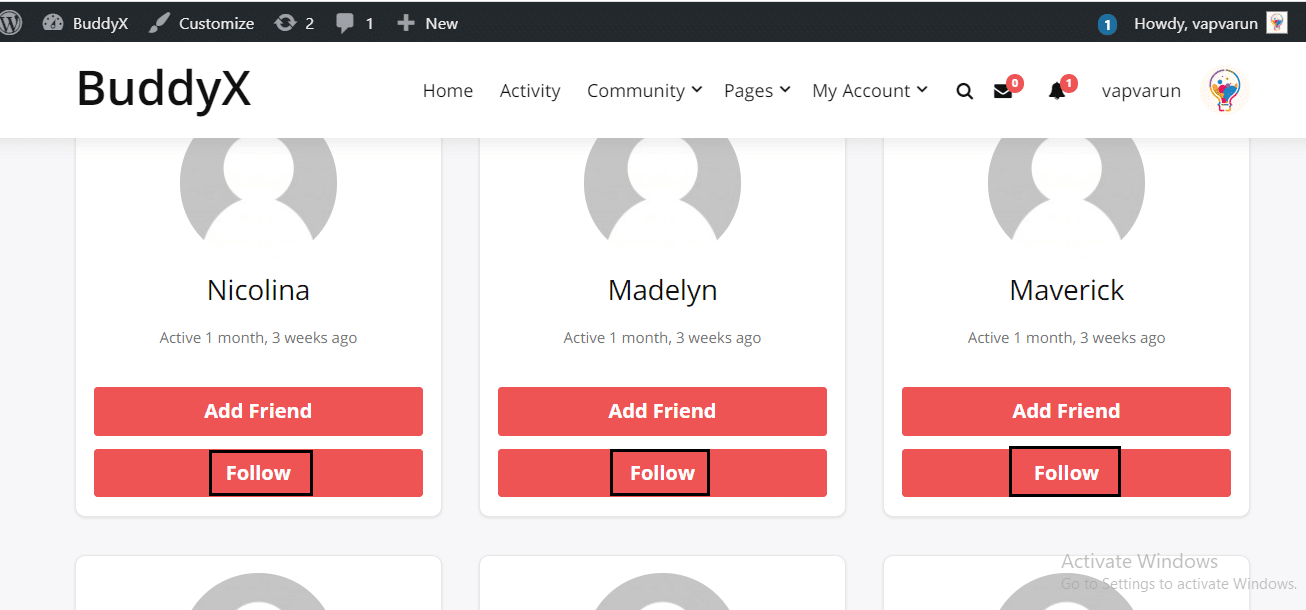Image resolution: width=1306 pixels, height=610 pixels.
Task: Open the My Account dropdown
Action: click(x=862, y=90)
